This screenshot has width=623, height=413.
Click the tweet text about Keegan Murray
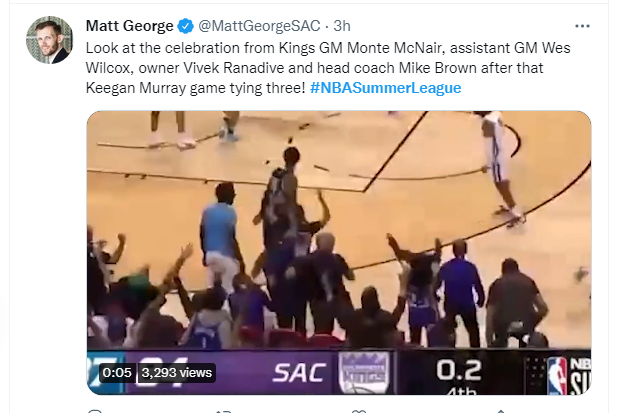click(200, 88)
